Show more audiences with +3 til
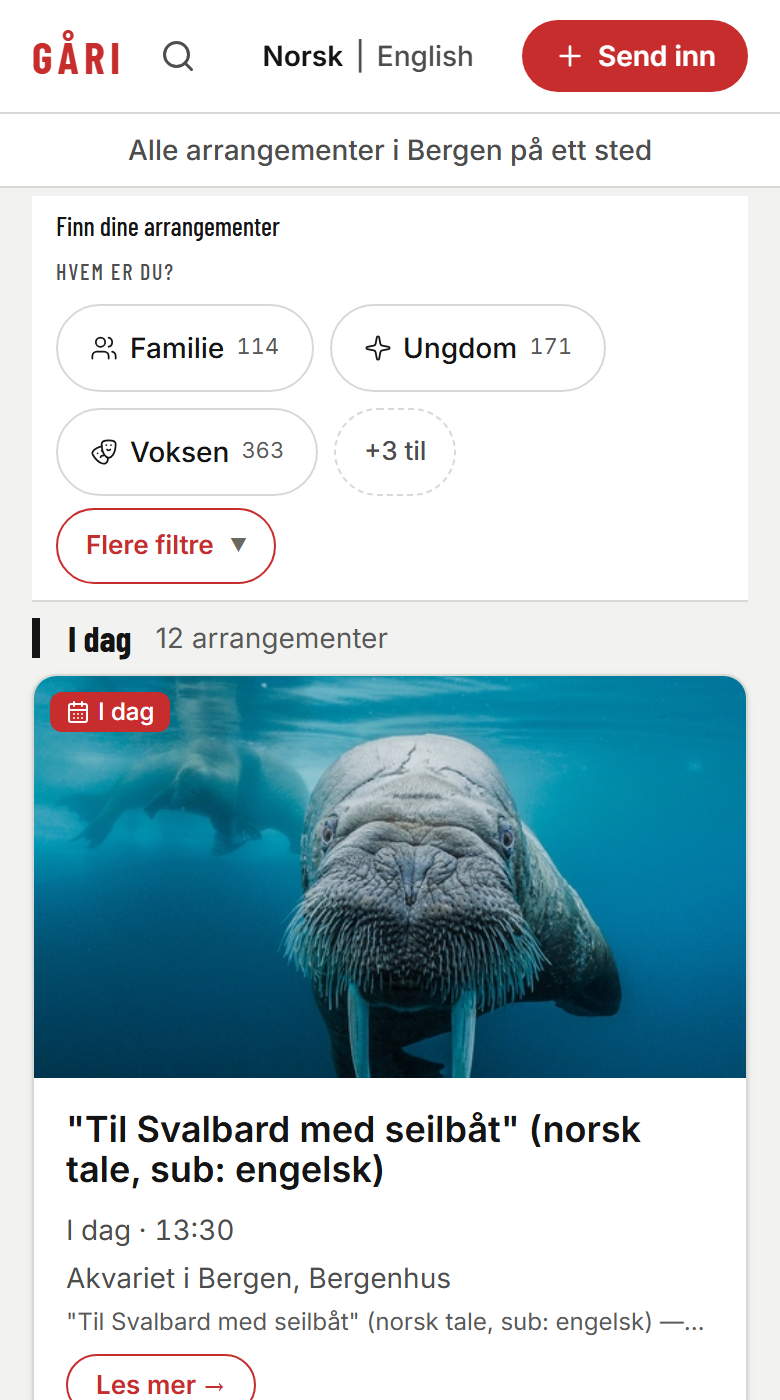Viewport: 780px width, 1400px height. (x=395, y=452)
